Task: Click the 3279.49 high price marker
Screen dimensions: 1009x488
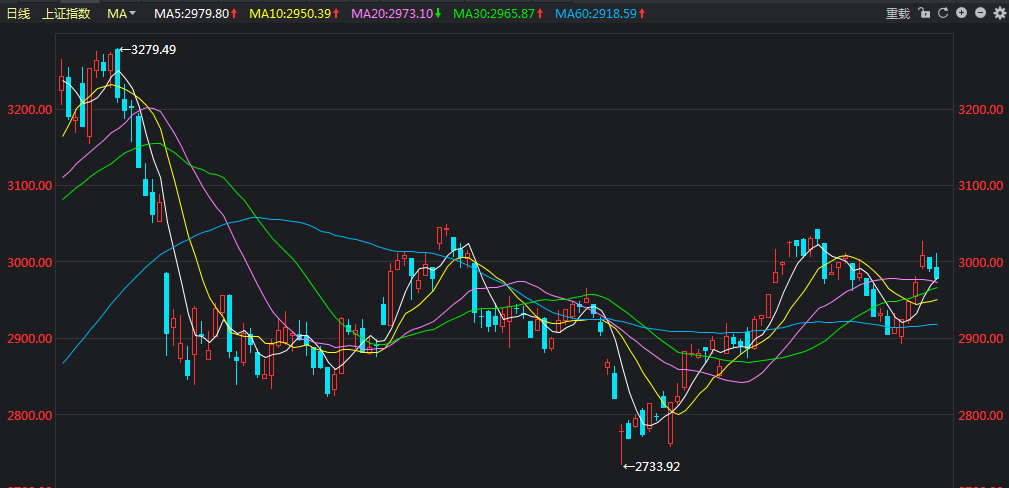Action: 152,50
